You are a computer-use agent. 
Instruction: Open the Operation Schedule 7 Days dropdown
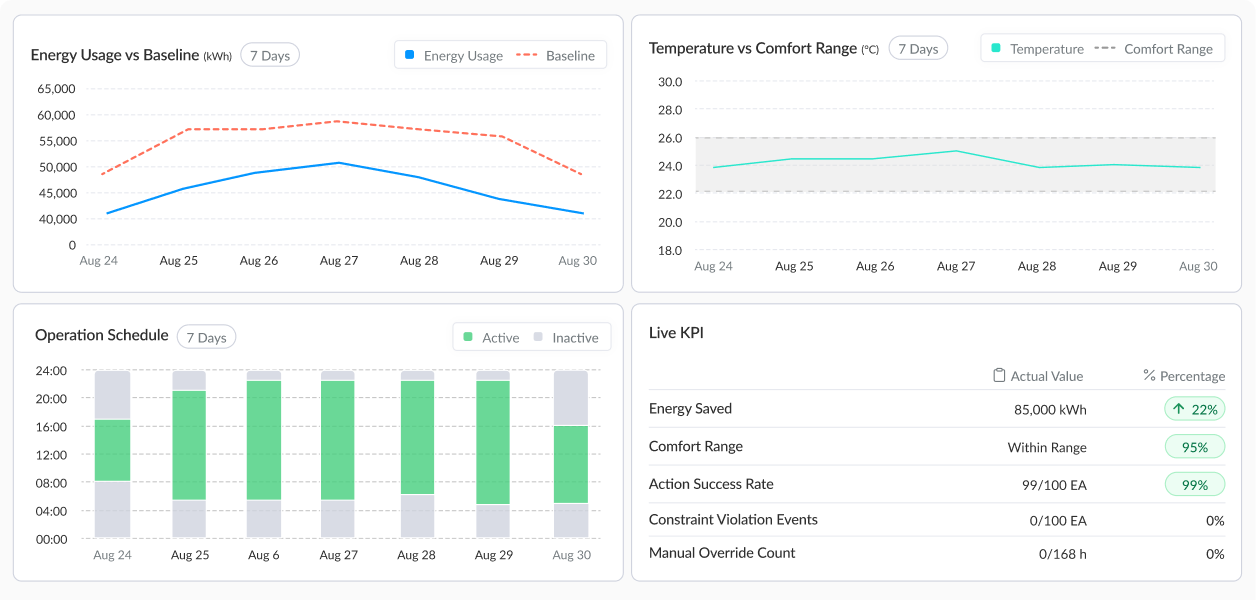click(x=206, y=337)
